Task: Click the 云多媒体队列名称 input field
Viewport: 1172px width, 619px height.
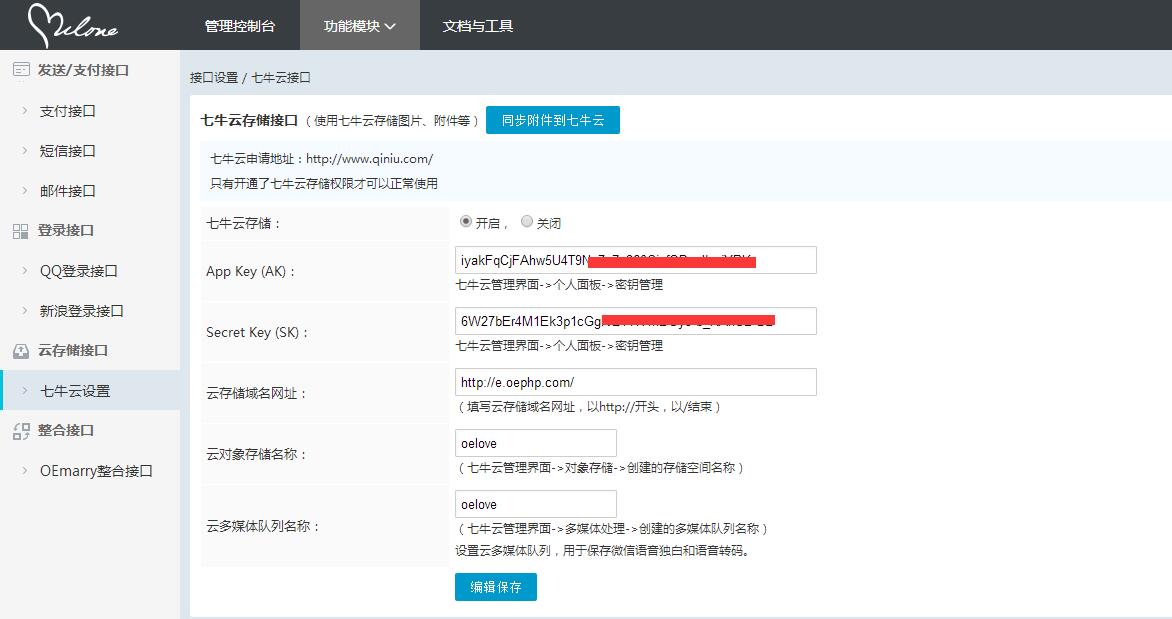Action: (535, 504)
